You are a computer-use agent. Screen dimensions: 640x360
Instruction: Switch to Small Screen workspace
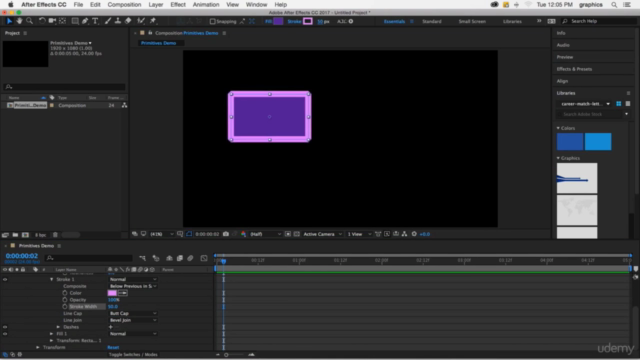pyautogui.click(x=472, y=21)
